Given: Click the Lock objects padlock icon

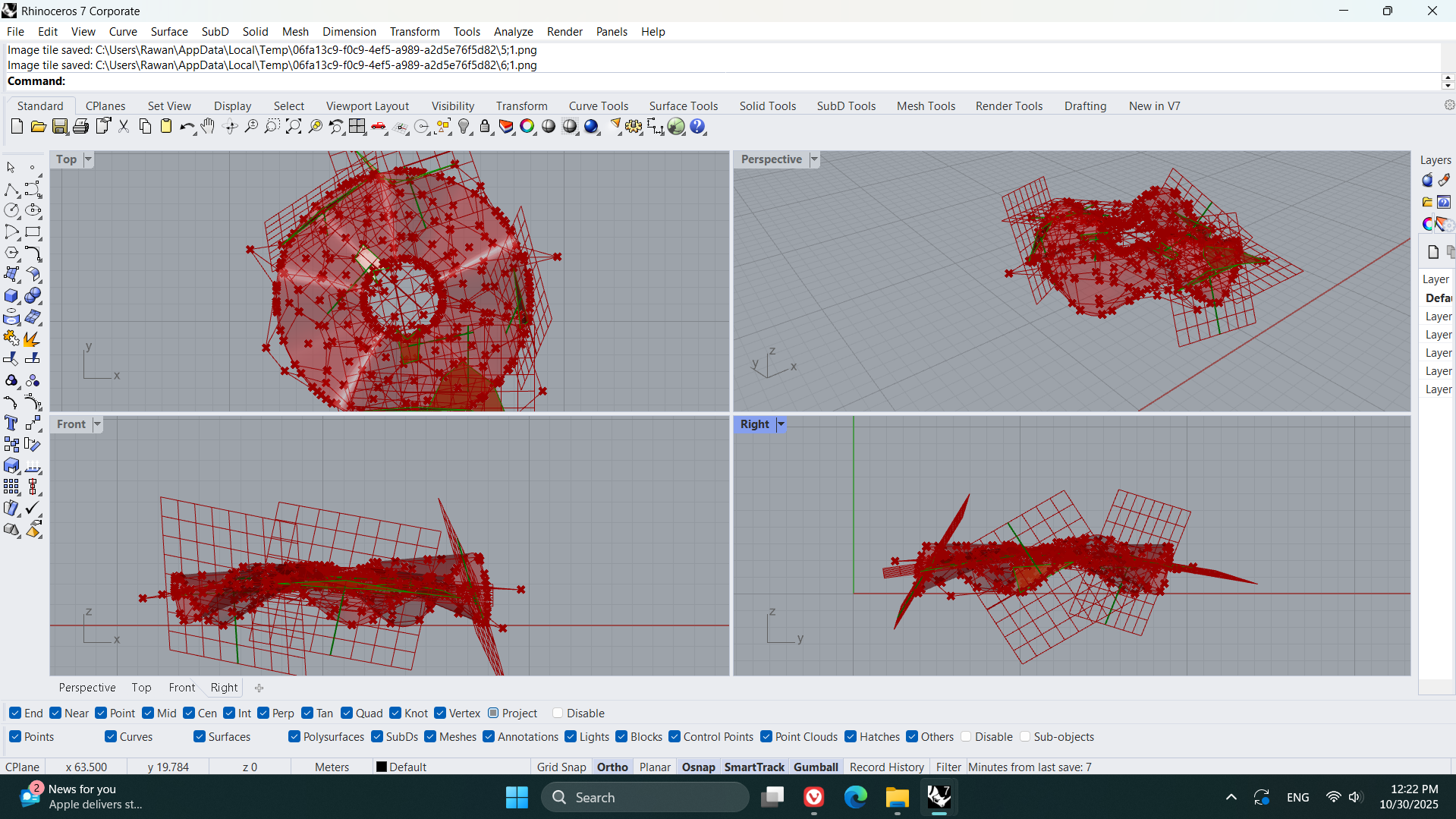Looking at the screenshot, I should coord(485,127).
